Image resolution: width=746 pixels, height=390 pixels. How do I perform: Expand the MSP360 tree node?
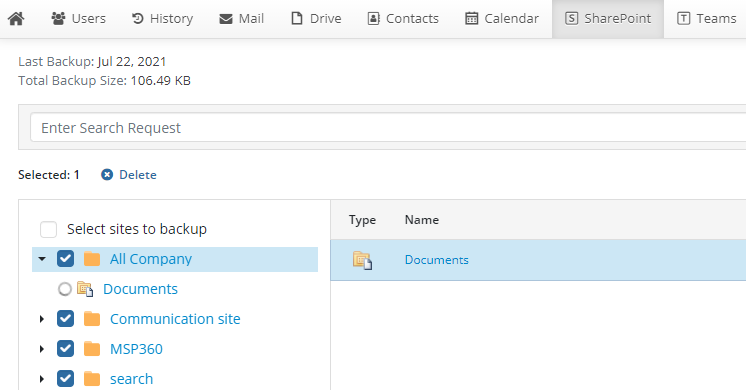[42, 349]
